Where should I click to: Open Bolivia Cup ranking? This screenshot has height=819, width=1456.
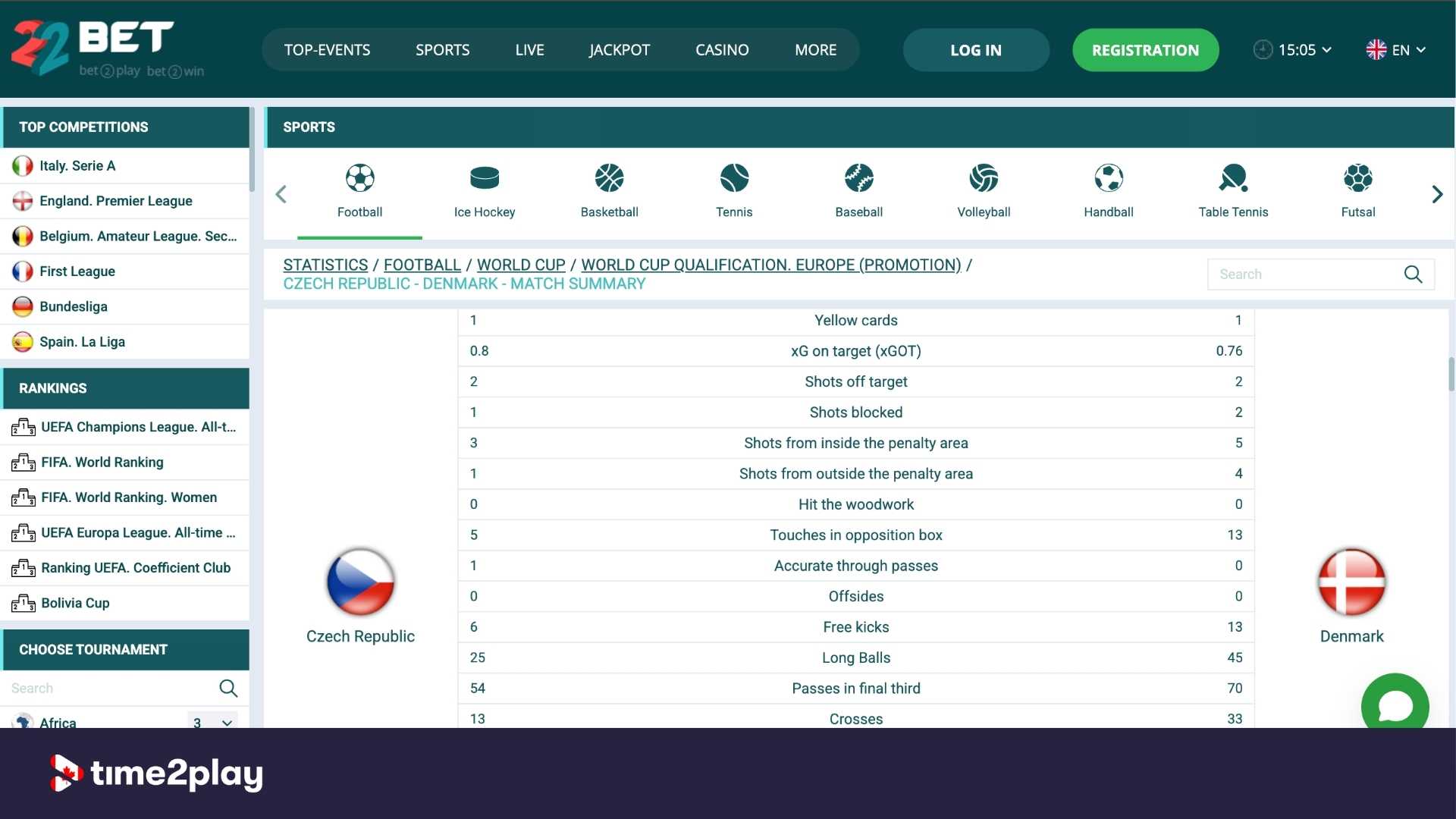[125, 603]
